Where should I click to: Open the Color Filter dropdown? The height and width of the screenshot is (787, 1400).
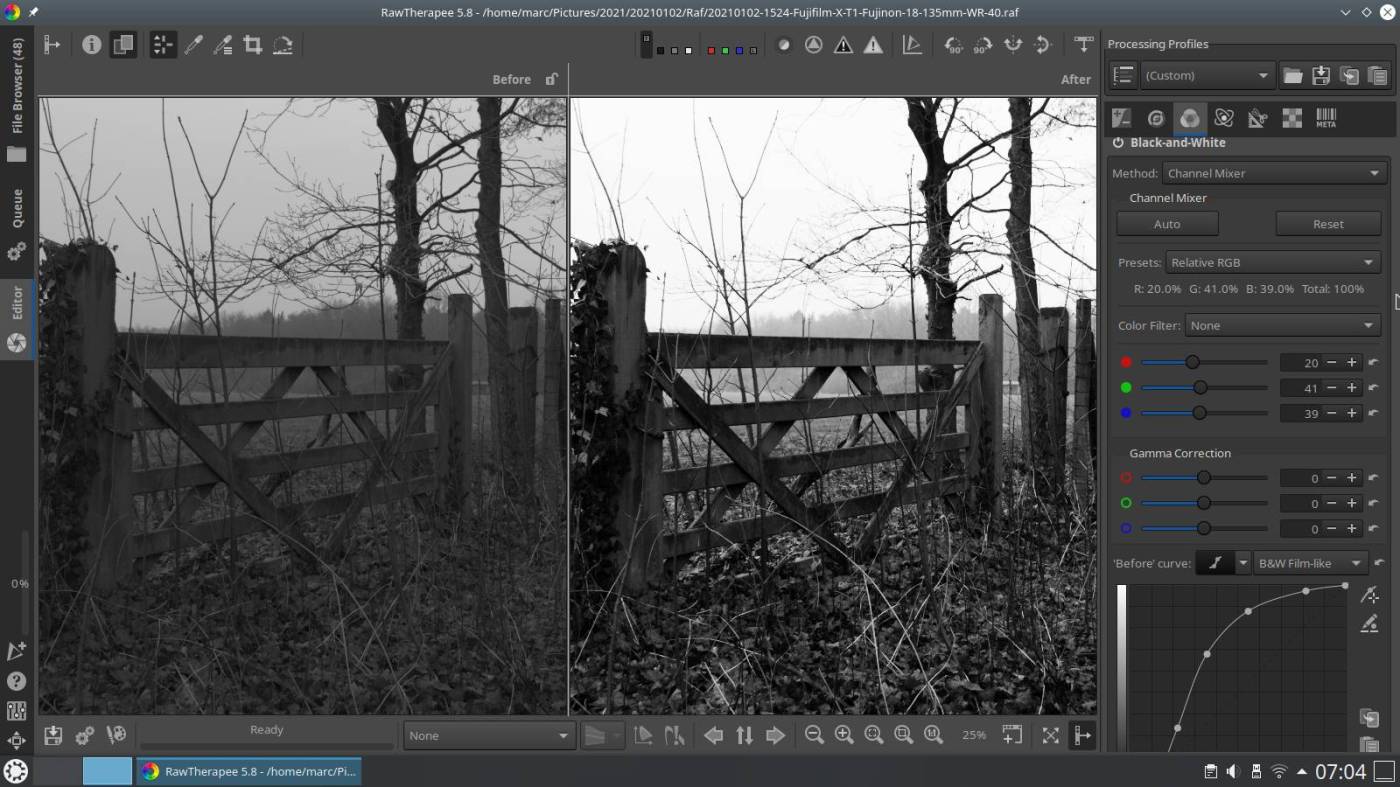click(1283, 325)
